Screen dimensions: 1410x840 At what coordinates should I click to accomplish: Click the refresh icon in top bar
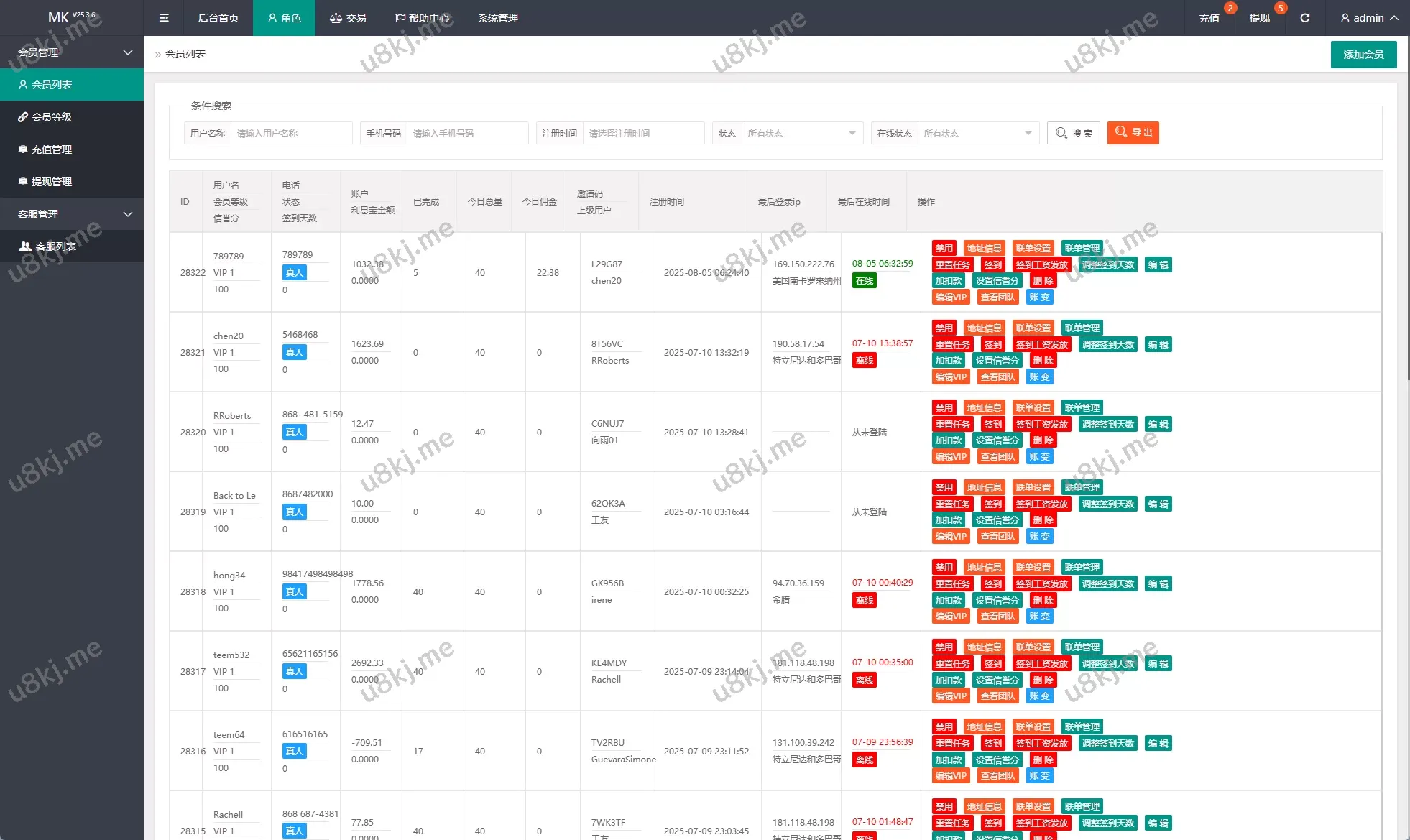[x=1304, y=18]
